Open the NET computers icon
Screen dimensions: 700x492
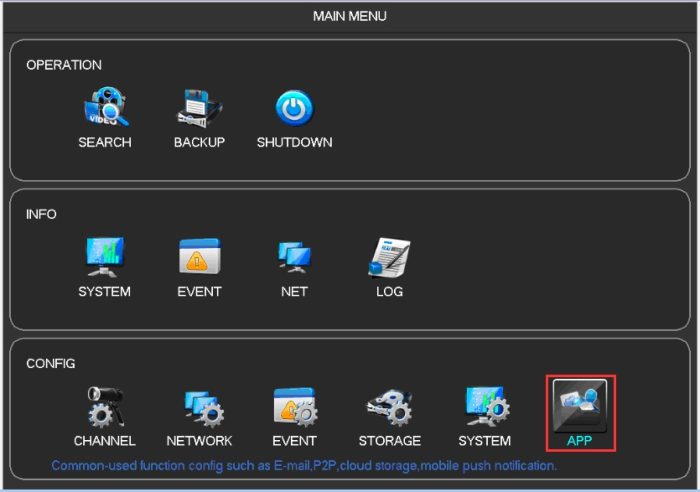tap(294, 258)
